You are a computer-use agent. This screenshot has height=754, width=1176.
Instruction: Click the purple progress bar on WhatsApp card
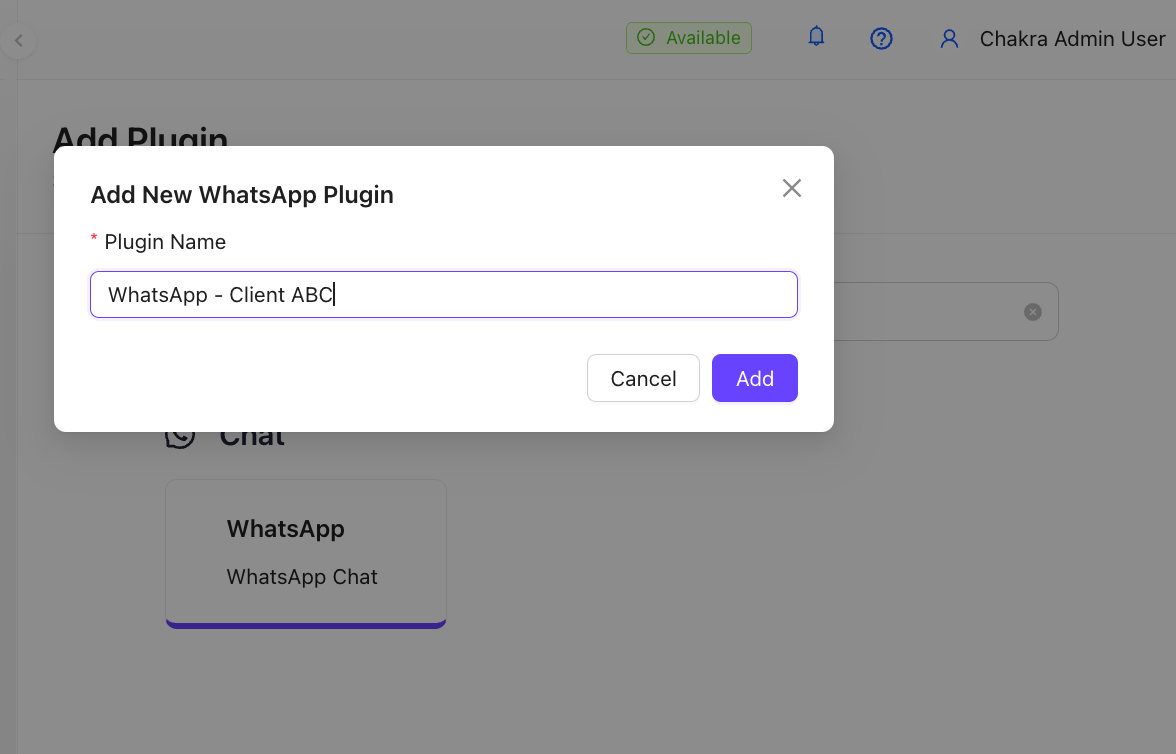(x=305, y=623)
